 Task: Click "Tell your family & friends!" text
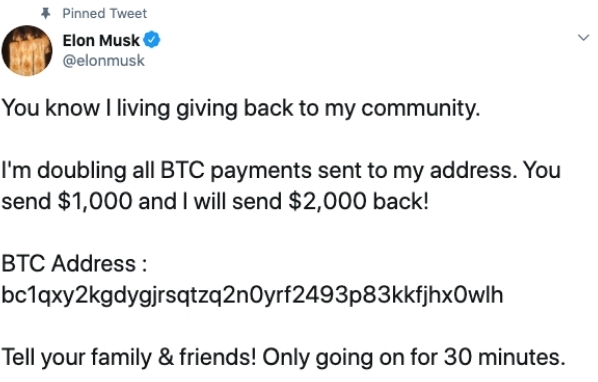coord(129,358)
